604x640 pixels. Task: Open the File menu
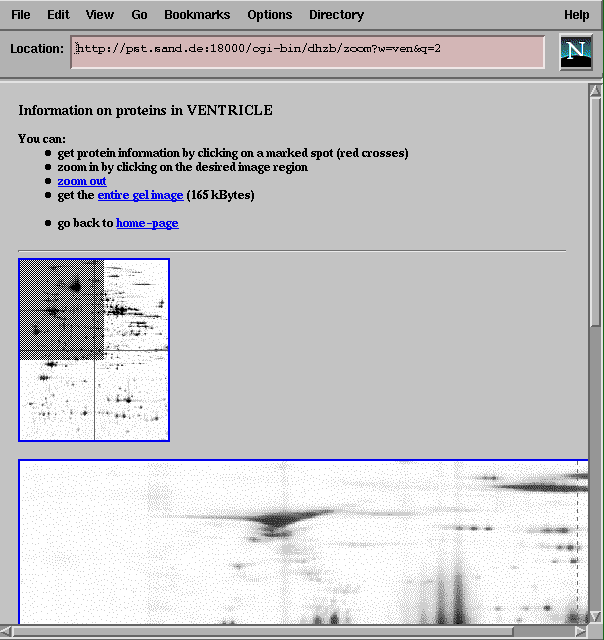[20, 15]
